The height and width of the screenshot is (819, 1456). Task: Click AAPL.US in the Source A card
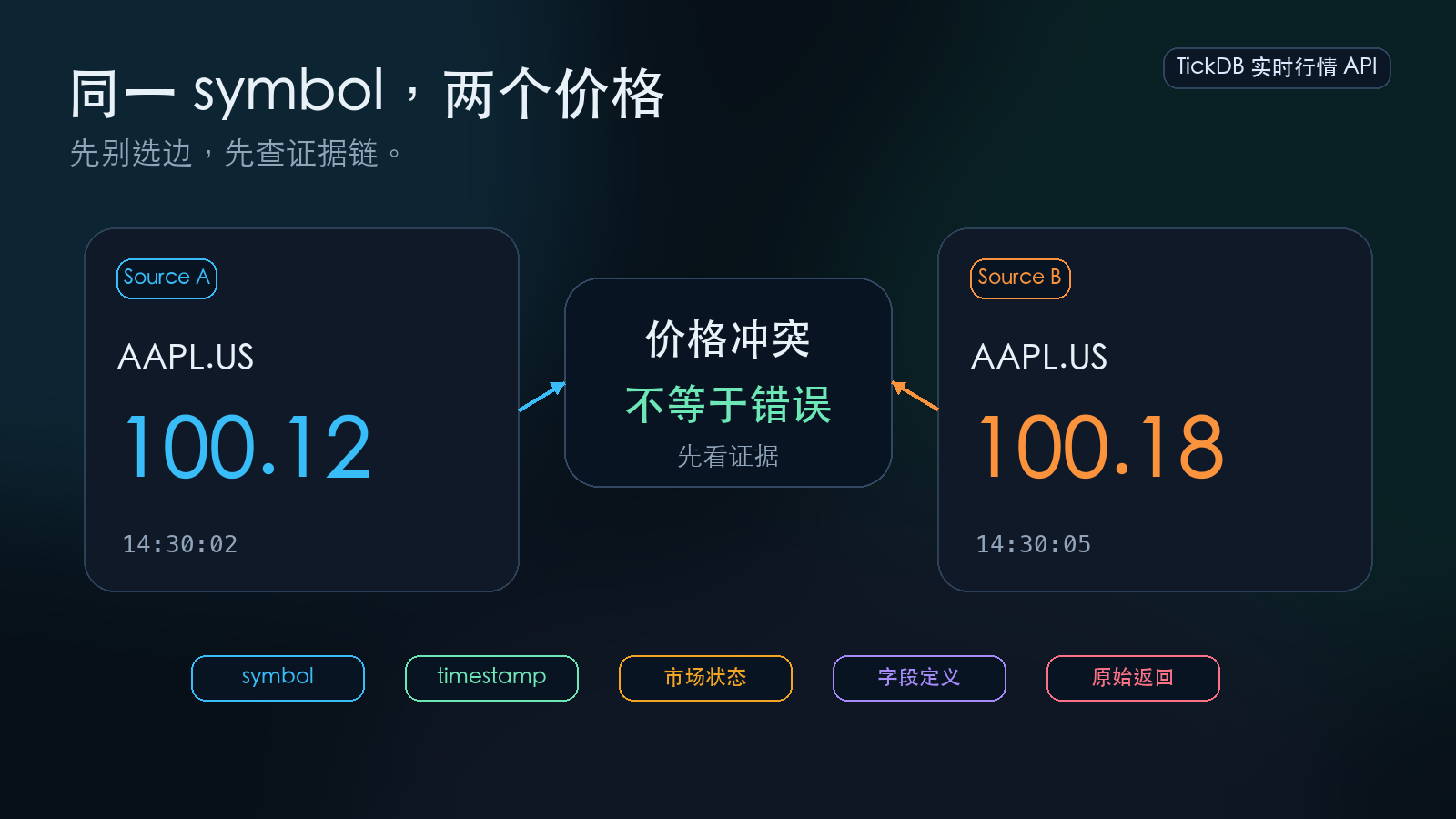pyautogui.click(x=186, y=357)
